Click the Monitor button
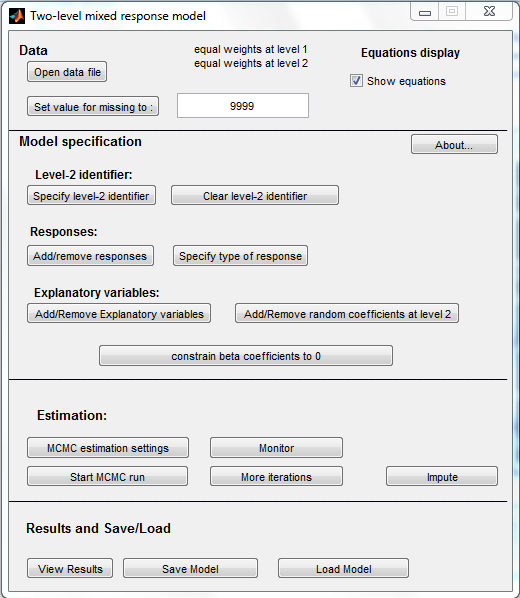Screen dimensions: 520x598 pyautogui.click(x=276, y=448)
